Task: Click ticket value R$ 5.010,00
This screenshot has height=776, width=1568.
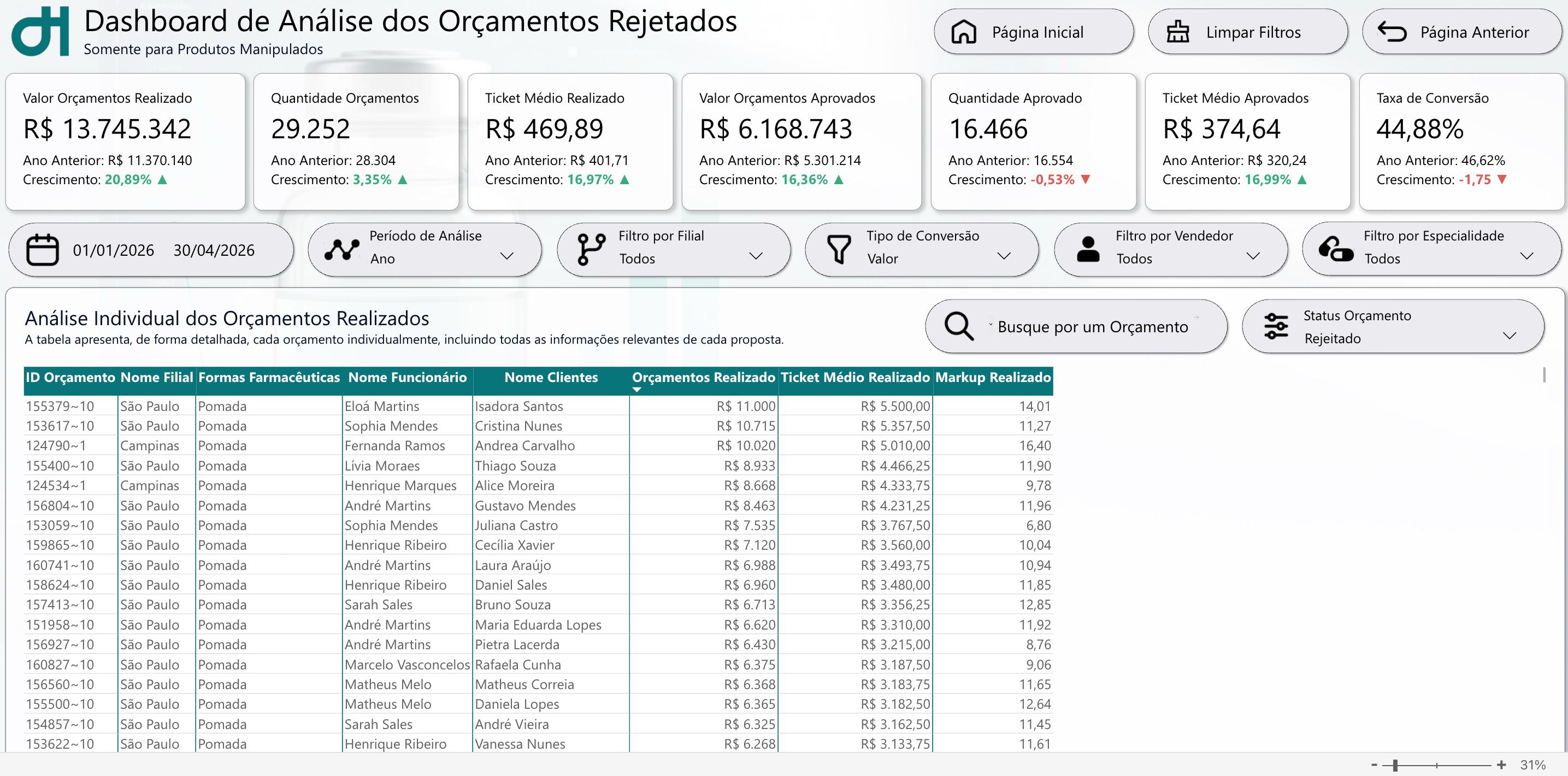Action: pos(895,445)
